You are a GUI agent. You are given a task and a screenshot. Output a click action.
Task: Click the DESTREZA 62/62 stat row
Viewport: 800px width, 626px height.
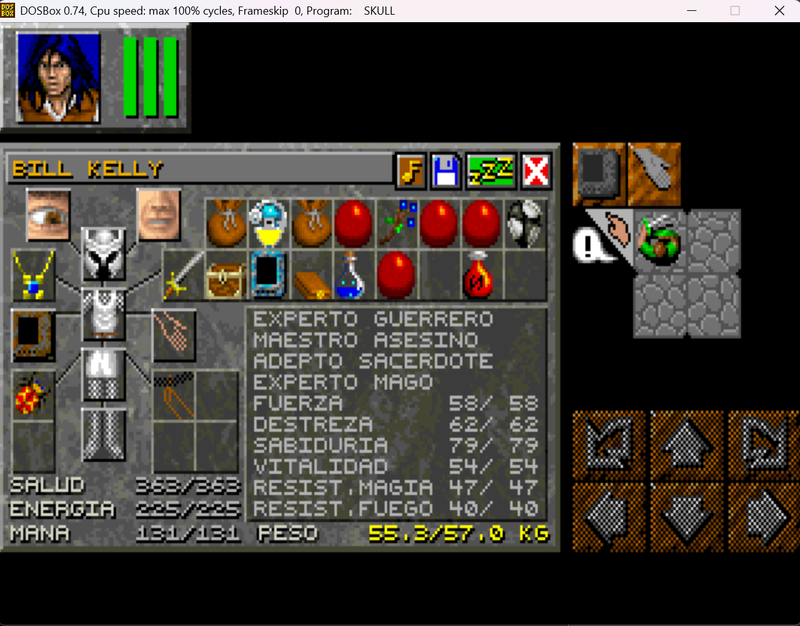pyautogui.click(x=396, y=424)
